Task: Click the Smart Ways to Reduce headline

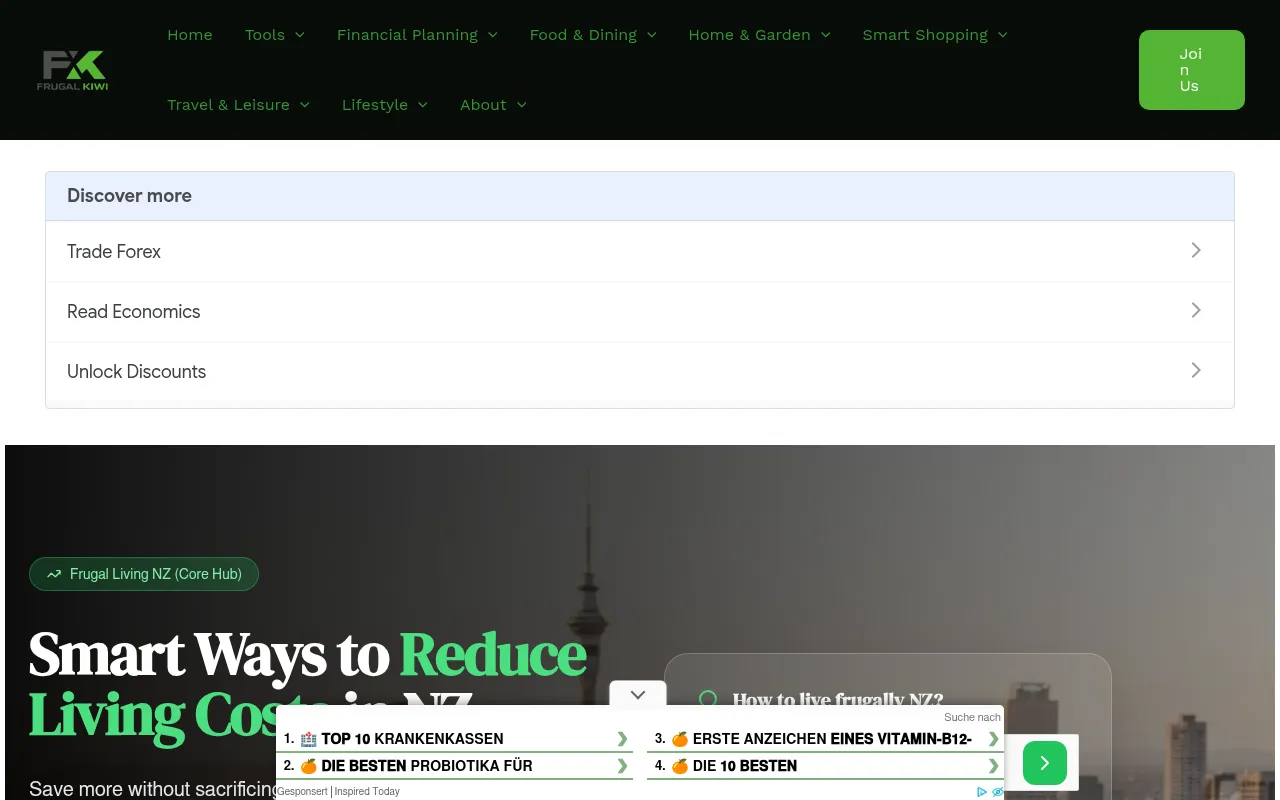Action: 308,655
